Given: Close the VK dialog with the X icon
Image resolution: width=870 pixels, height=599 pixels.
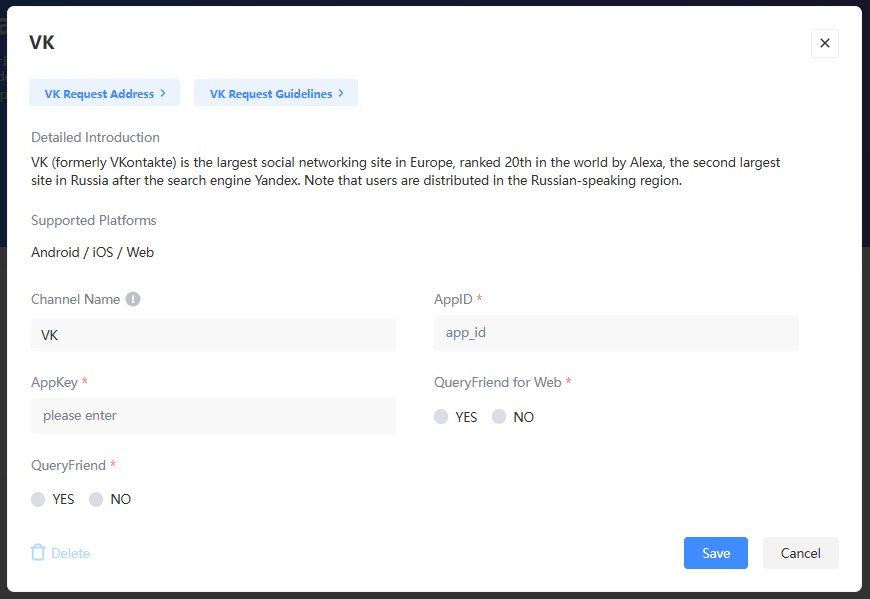Looking at the screenshot, I should (824, 43).
